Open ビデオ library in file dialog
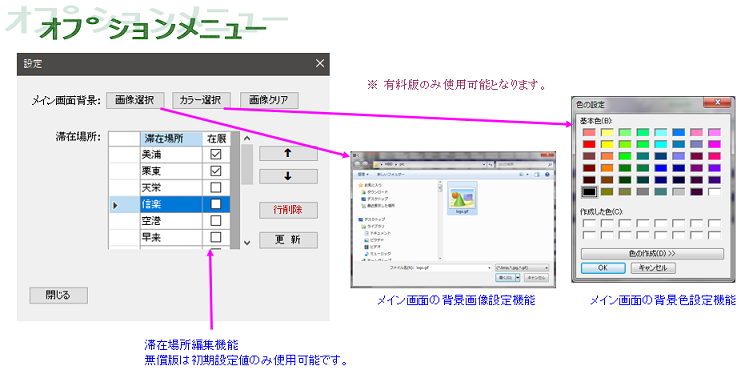The height and width of the screenshot is (370, 741). coord(372,247)
